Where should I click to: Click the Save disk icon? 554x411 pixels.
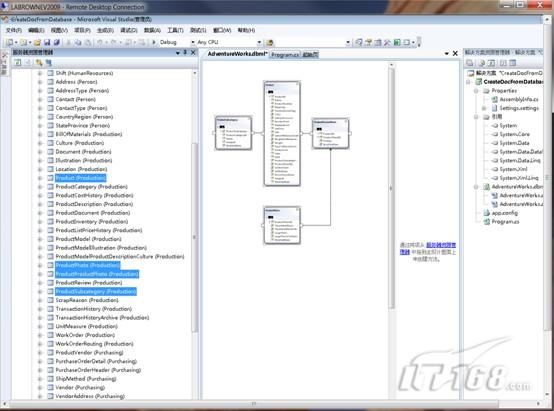pos(47,42)
